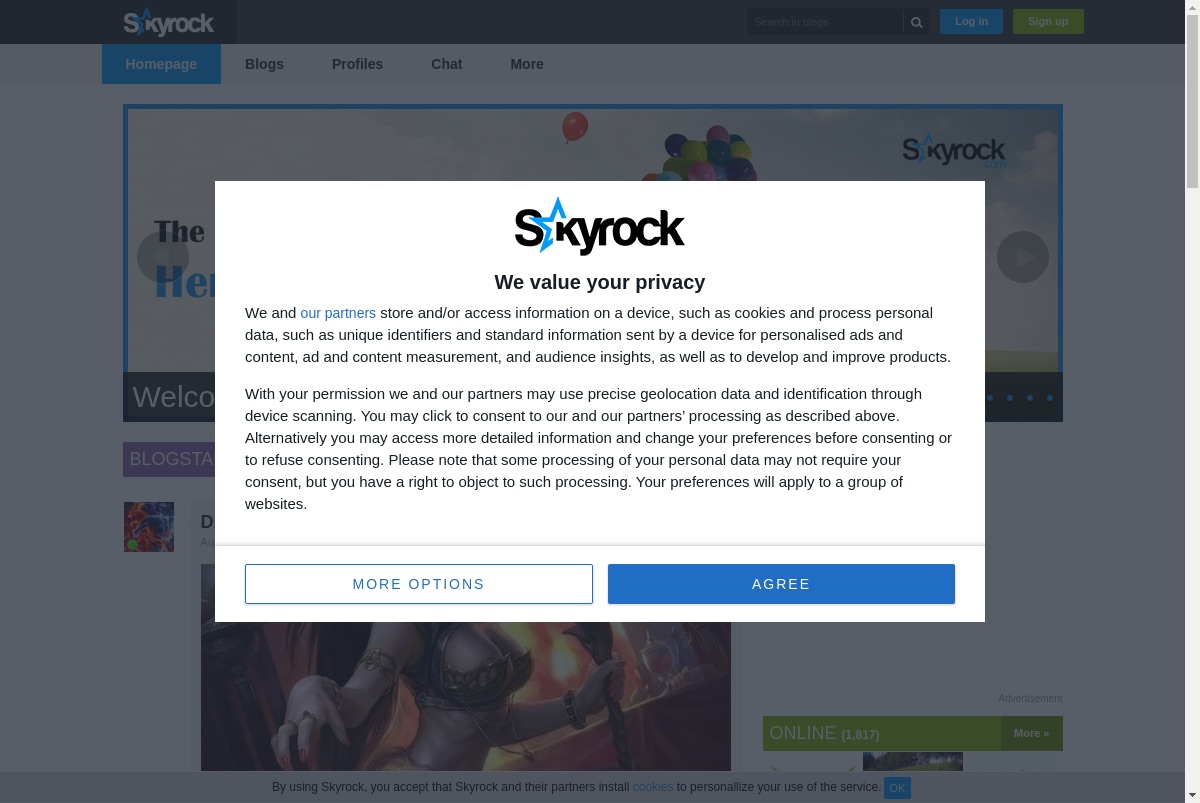1200x803 pixels.
Task: Open the our partners link
Action: (x=338, y=313)
